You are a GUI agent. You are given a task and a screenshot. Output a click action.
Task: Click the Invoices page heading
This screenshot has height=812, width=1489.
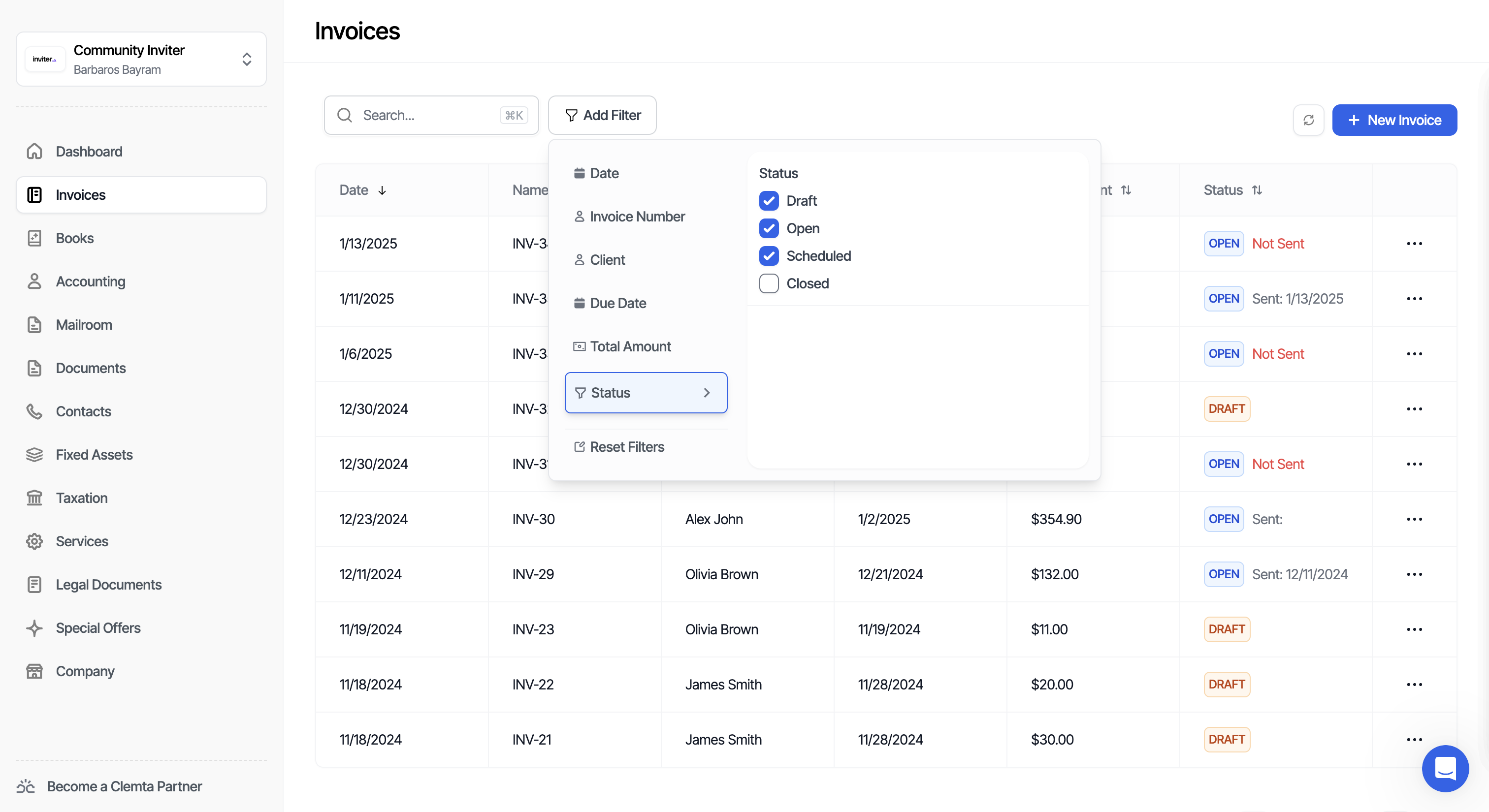(357, 31)
